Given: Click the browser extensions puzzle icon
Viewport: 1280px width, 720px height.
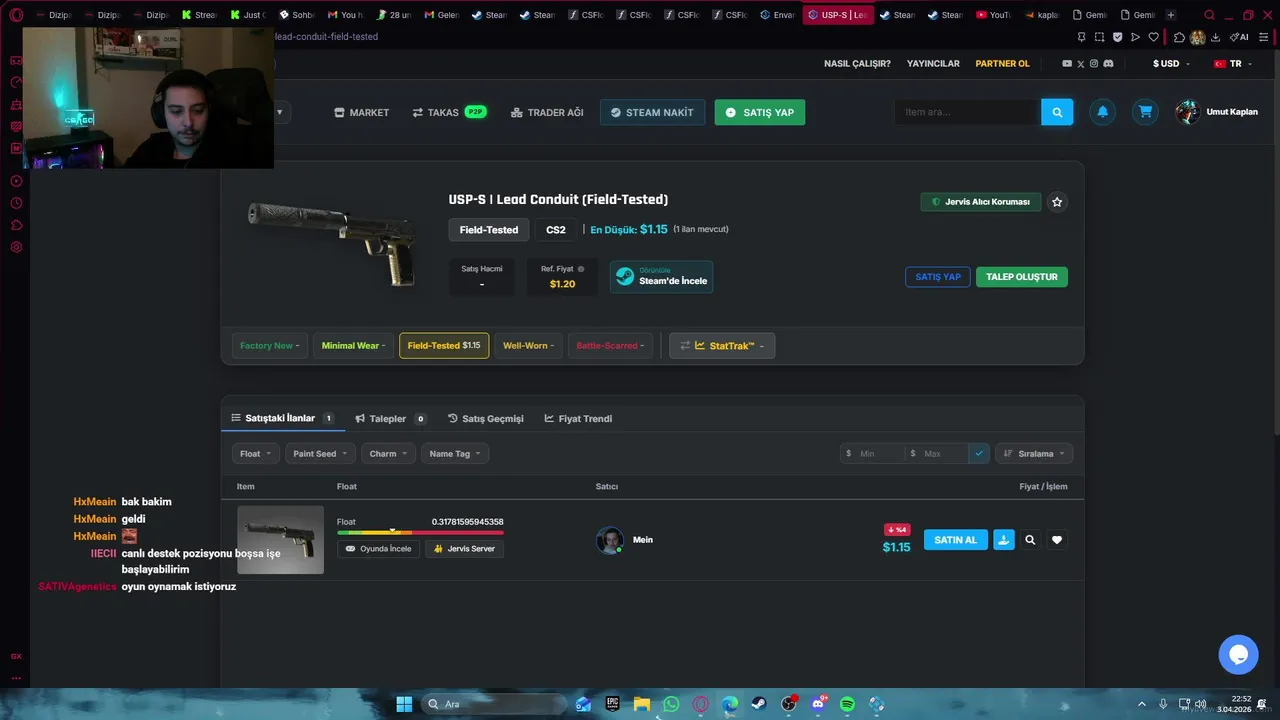Looking at the screenshot, I should point(1179,37).
